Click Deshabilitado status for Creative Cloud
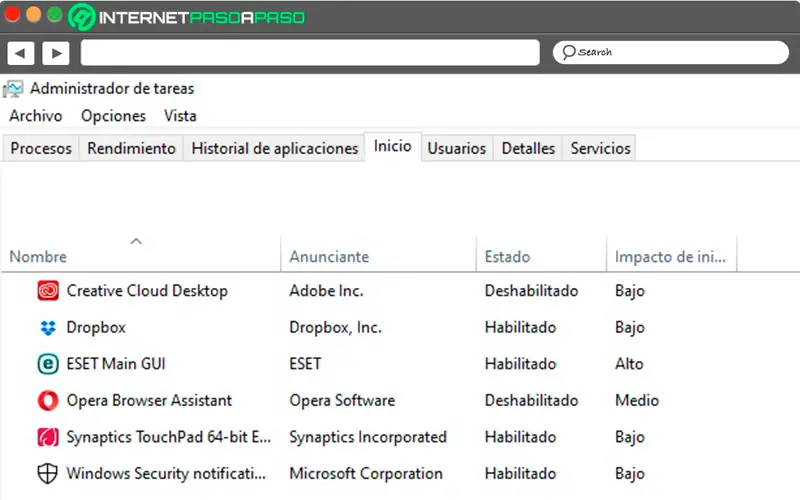 point(531,291)
